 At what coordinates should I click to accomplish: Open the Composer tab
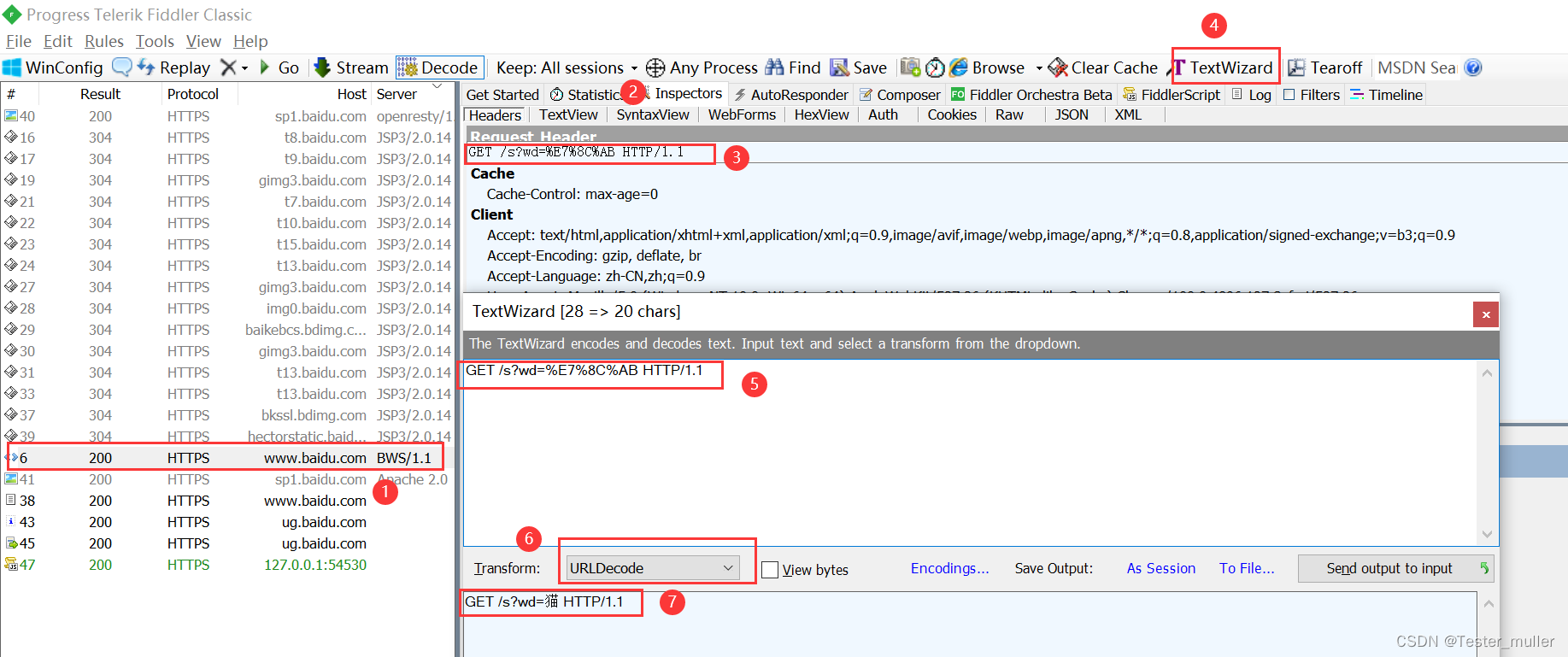(899, 95)
